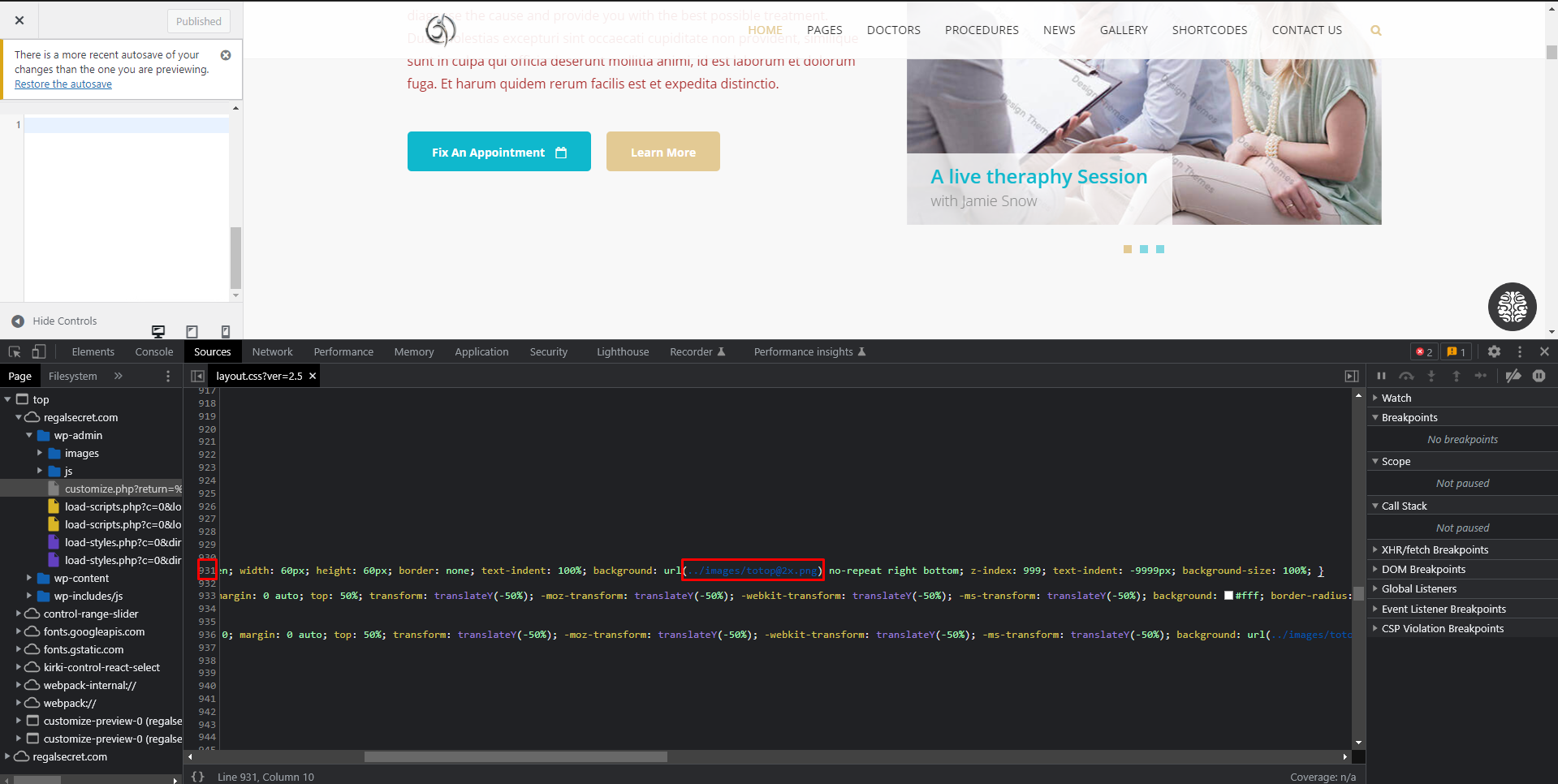1558x784 pixels.
Task: Switch to the Network tab
Action: click(273, 351)
